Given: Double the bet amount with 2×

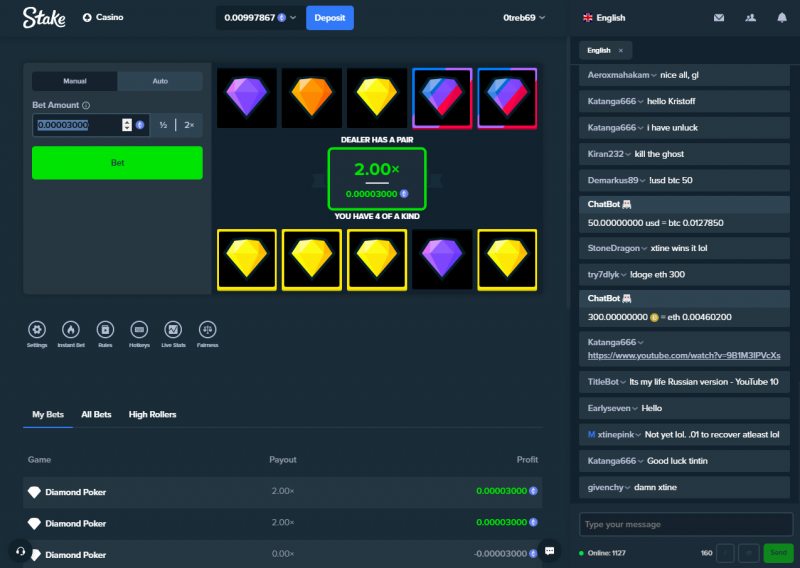Looking at the screenshot, I should 189,125.
